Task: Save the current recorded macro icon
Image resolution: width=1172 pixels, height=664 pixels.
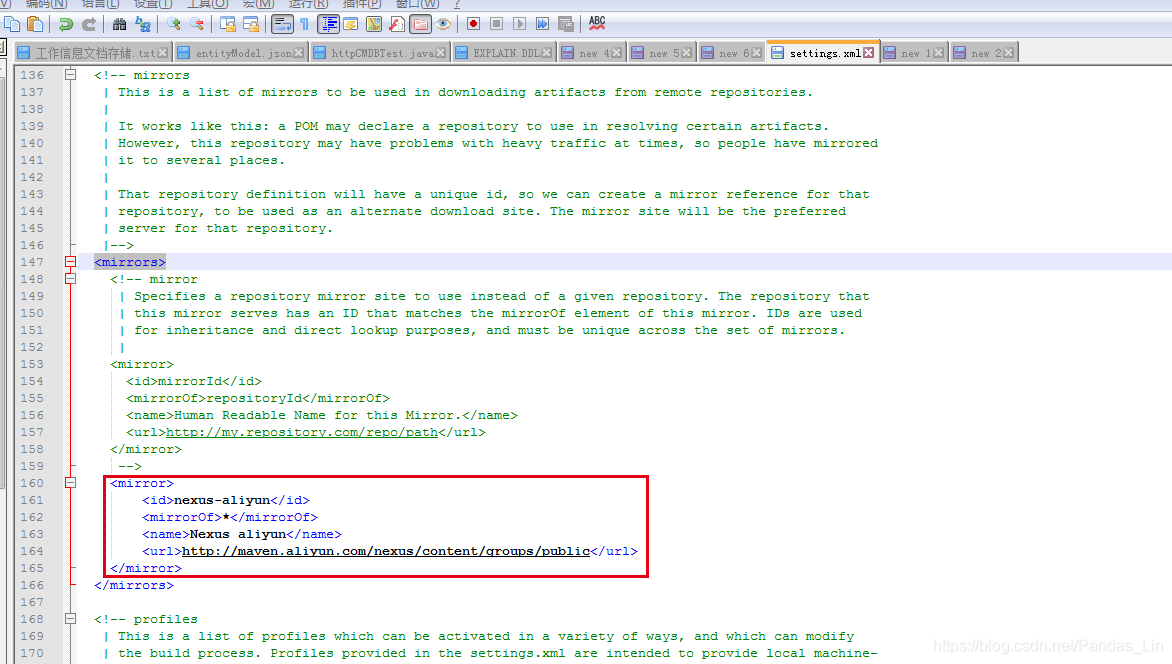Action: (x=566, y=24)
